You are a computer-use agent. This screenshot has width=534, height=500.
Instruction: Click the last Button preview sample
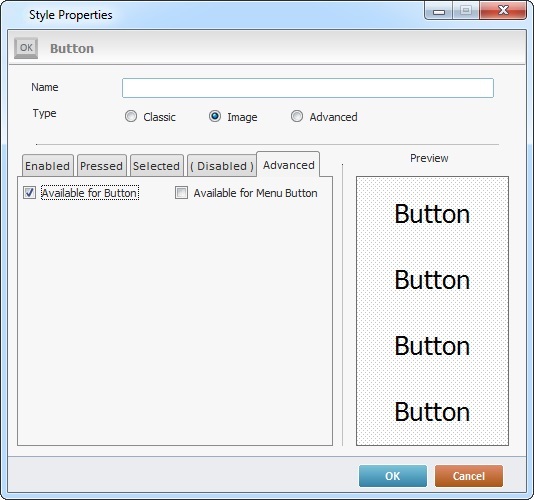tap(432, 412)
